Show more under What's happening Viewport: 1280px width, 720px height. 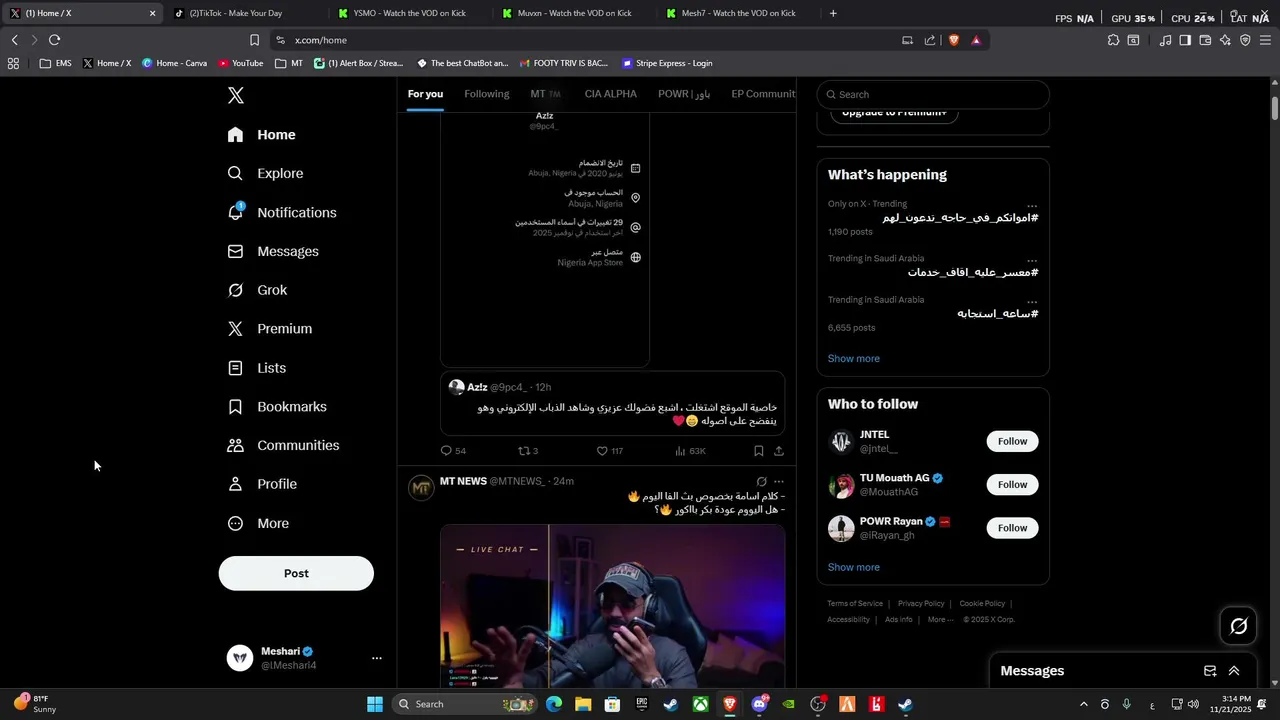click(x=854, y=359)
